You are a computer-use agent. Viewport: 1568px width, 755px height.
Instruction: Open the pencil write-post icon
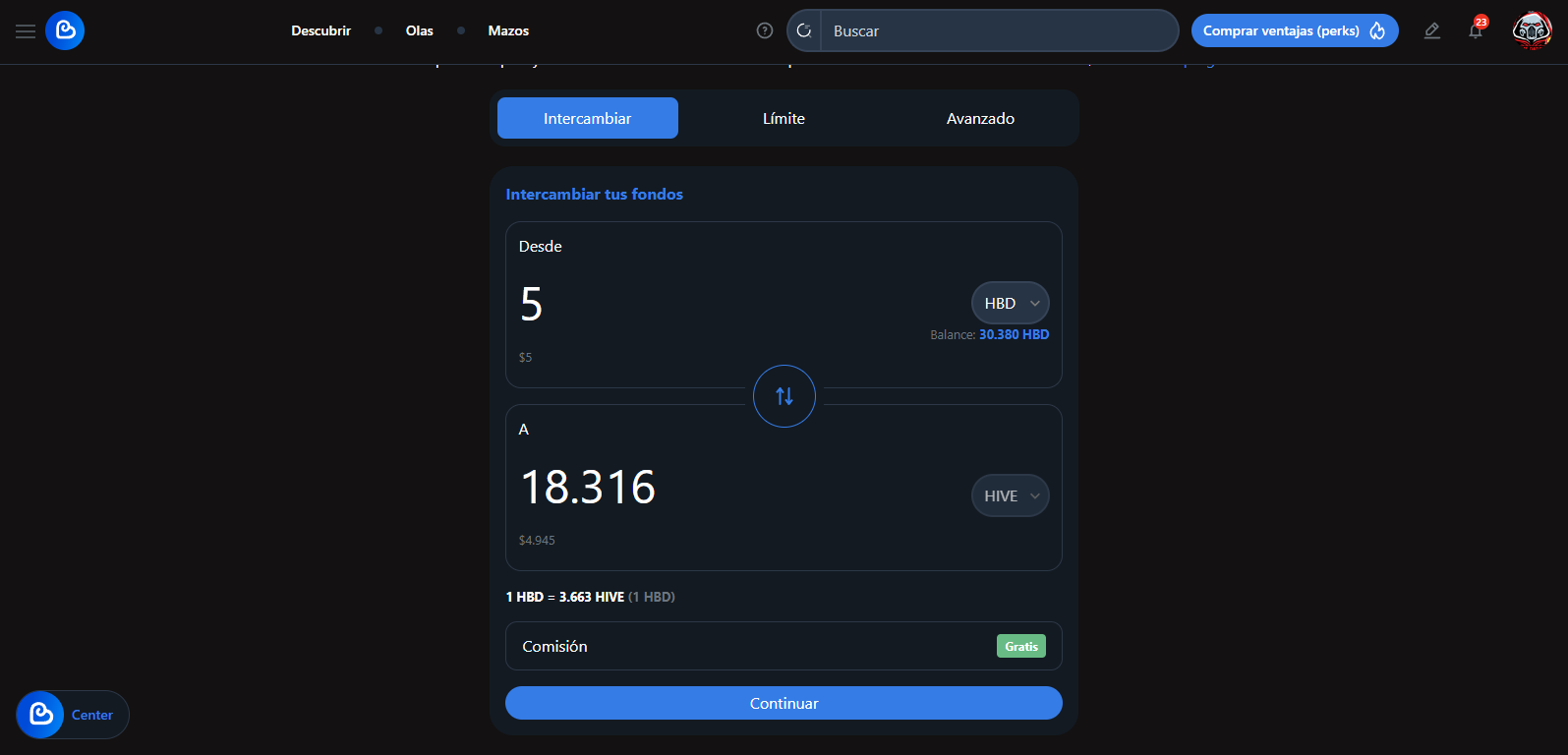tap(1432, 30)
